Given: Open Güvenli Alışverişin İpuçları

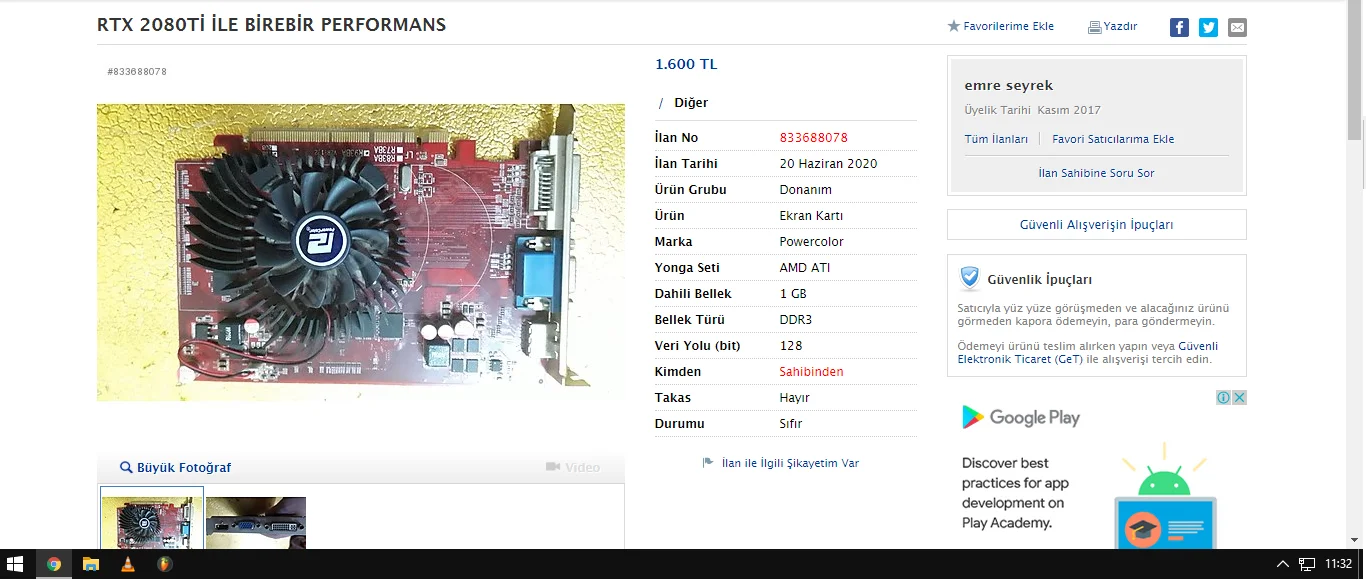Looking at the screenshot, I should (1096, 225).
